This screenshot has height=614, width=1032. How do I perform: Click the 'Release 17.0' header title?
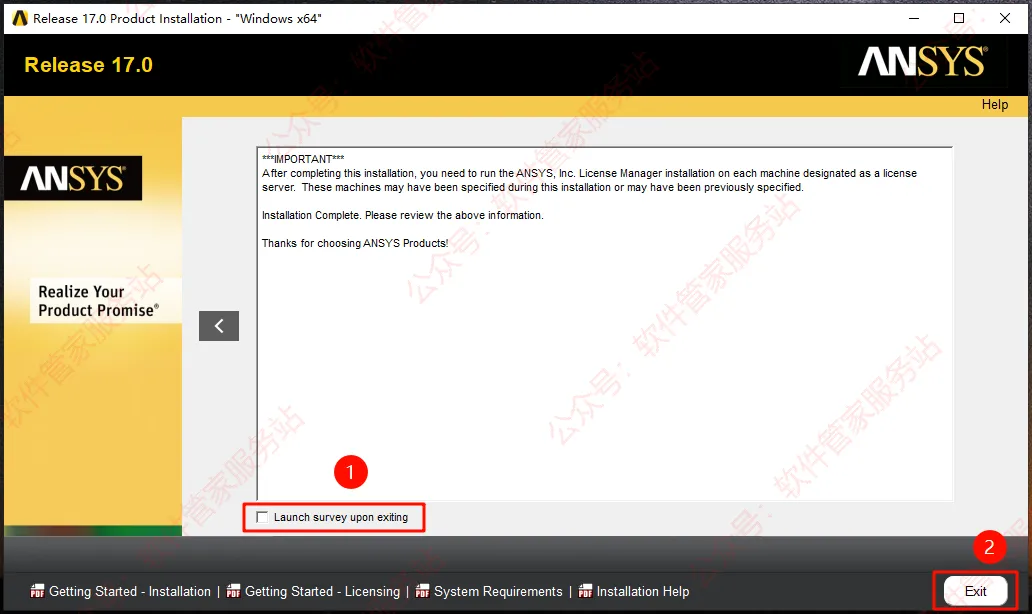(x=88, y=65)
